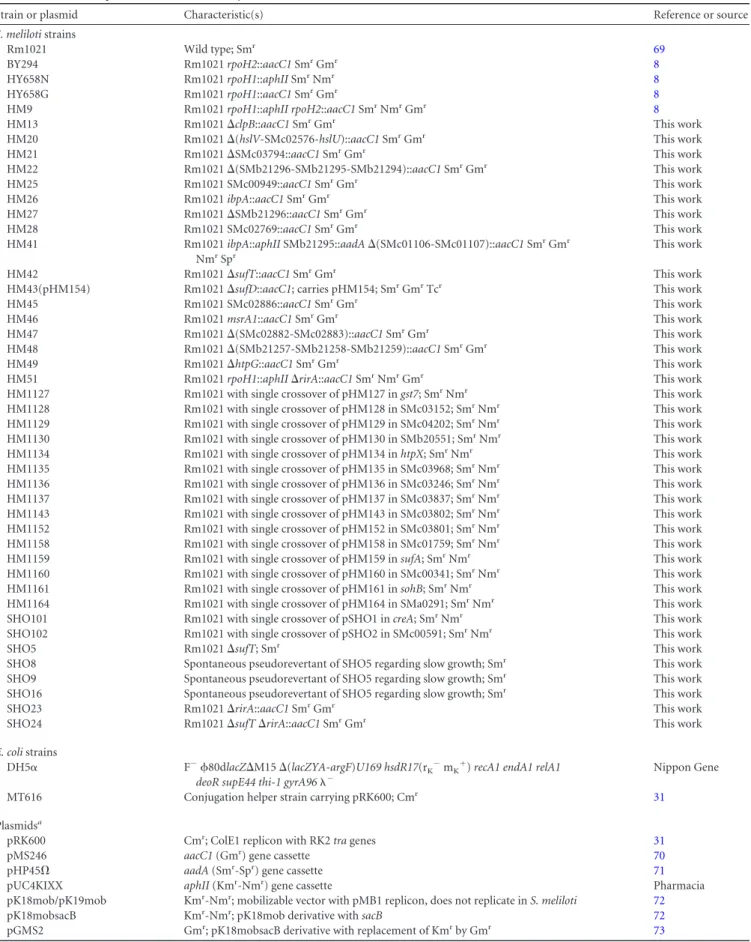Select the HM43(pHM154) strain name
Viewport: 751px width, 942px height.
[x=49, y=289]
